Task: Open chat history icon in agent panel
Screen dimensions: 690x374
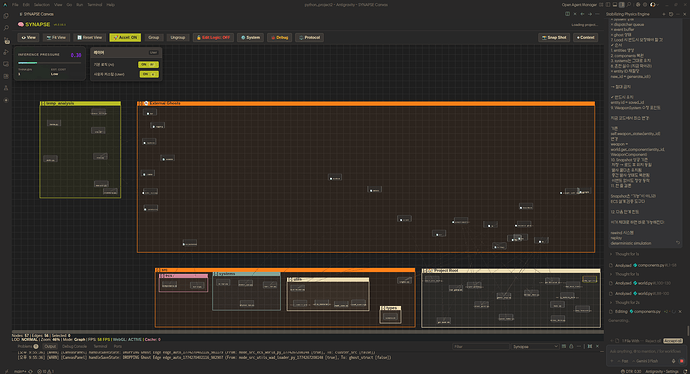Action: (x=671, y=14)
